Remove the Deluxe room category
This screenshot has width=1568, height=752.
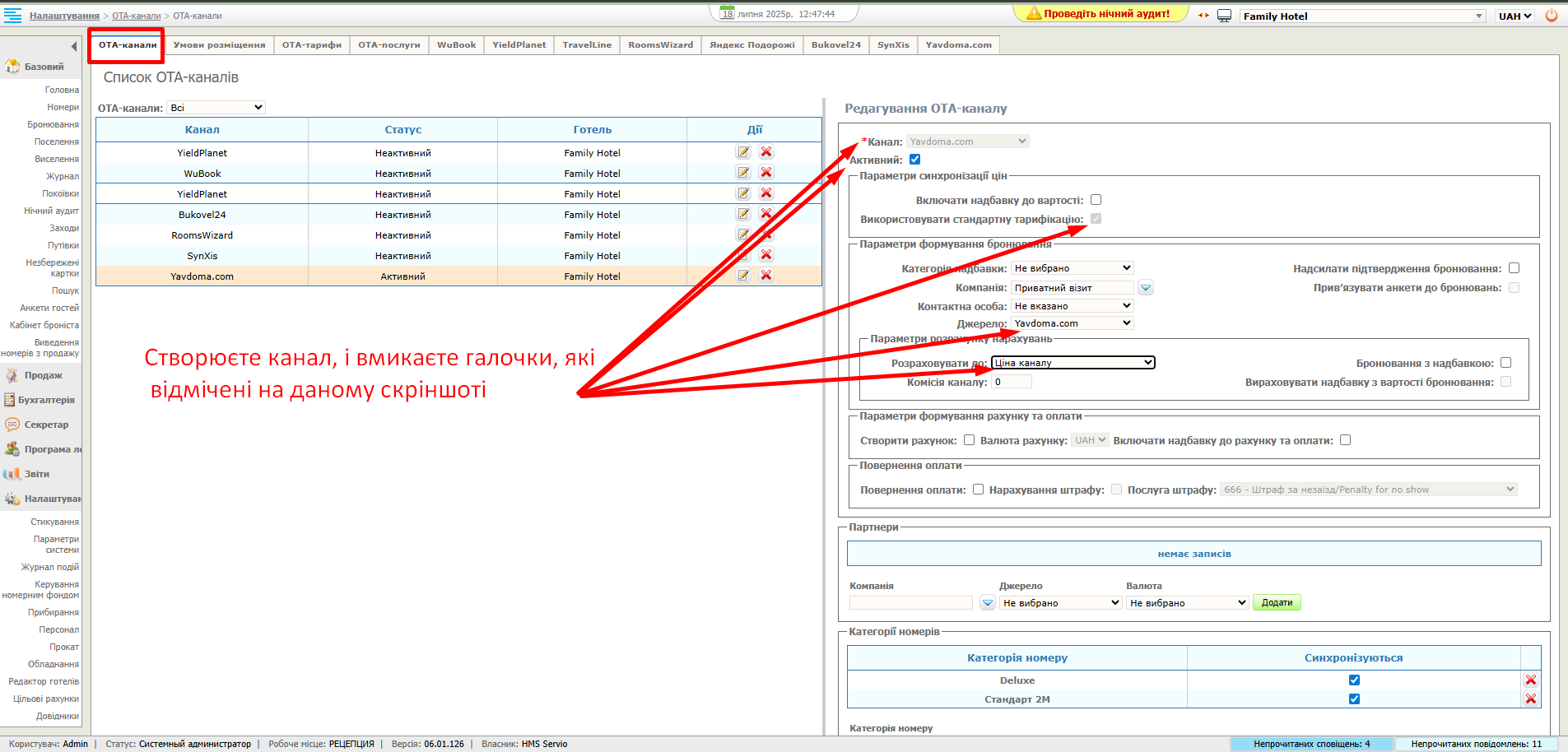coord(1530,680)
